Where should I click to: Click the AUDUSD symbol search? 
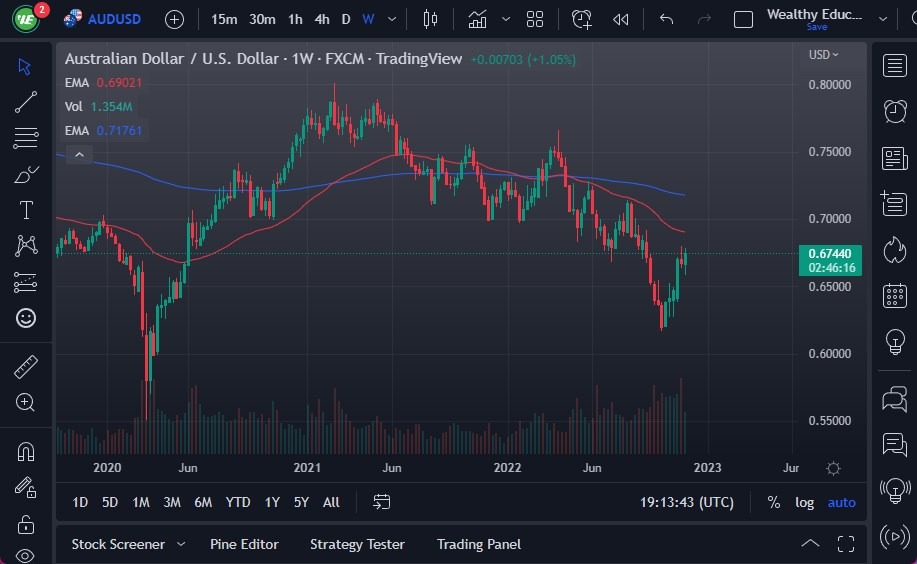[x=106, y=19]
